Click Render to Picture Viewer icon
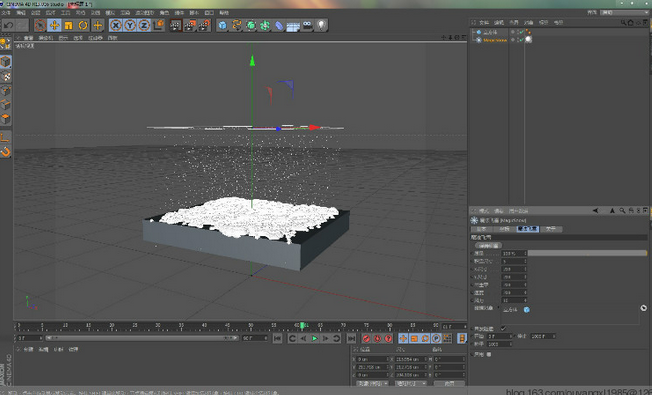 190,25
